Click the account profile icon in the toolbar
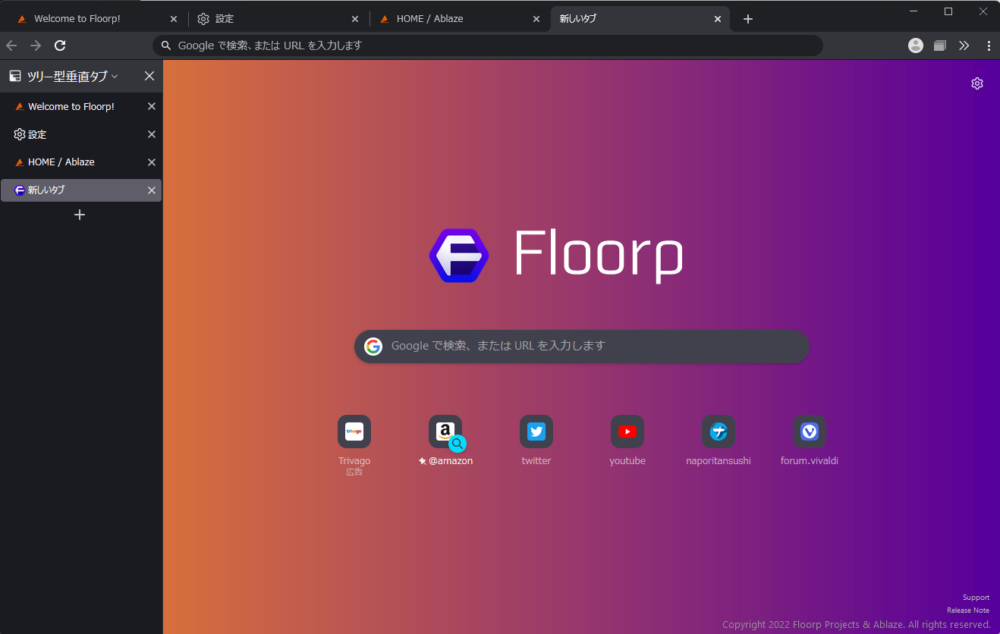 915,45
